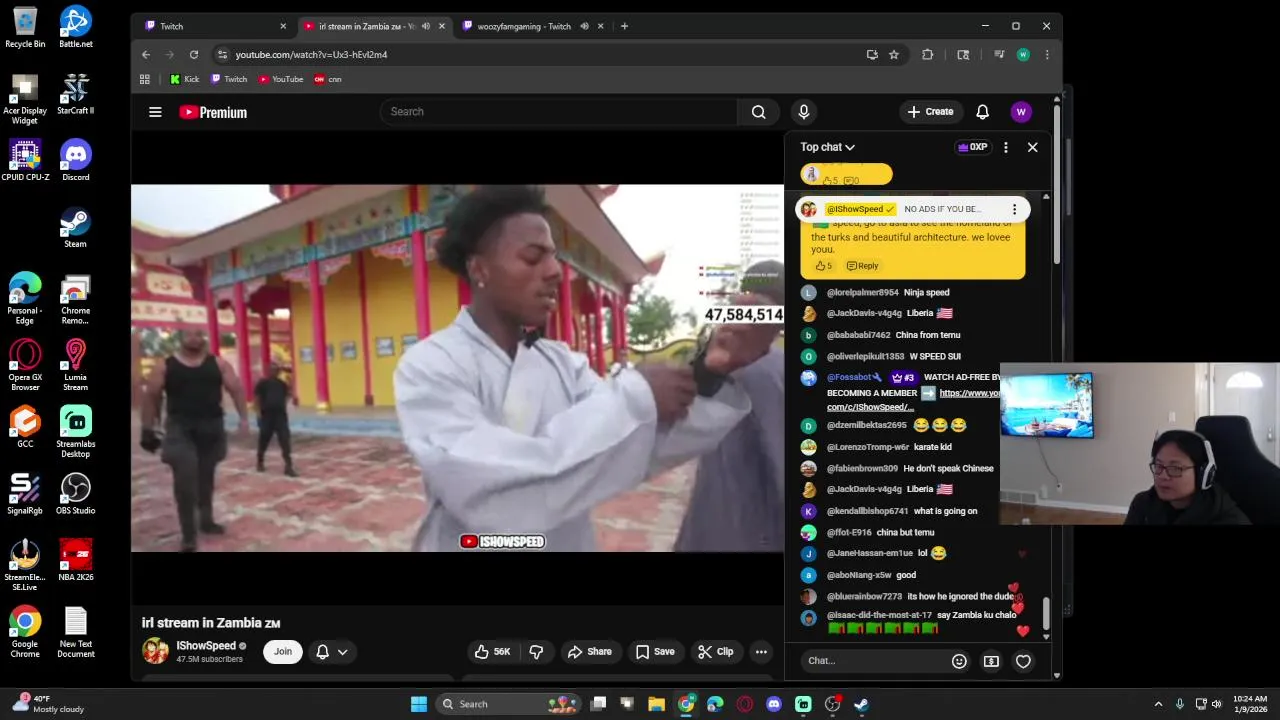Open the Twitch bookmark

[x=229, y=79]
